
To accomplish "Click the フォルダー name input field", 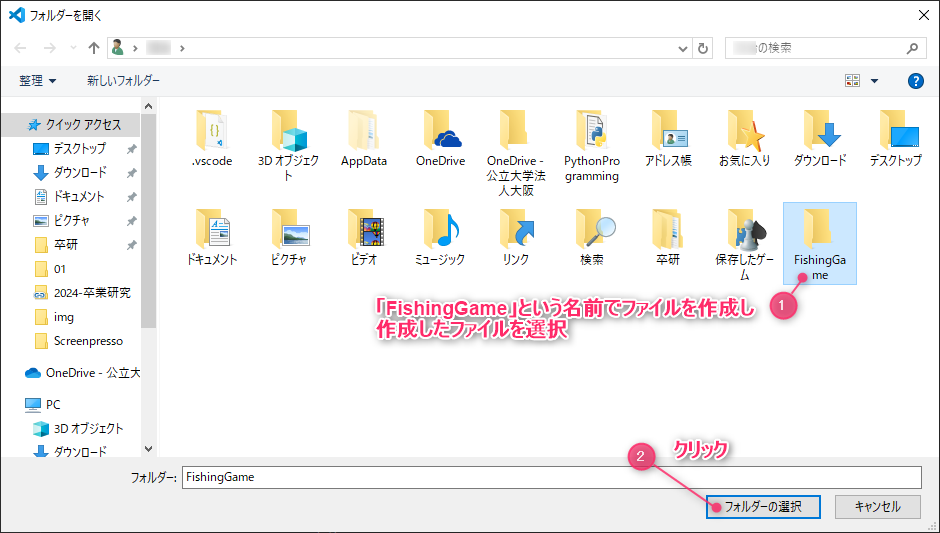I will 550,477.
